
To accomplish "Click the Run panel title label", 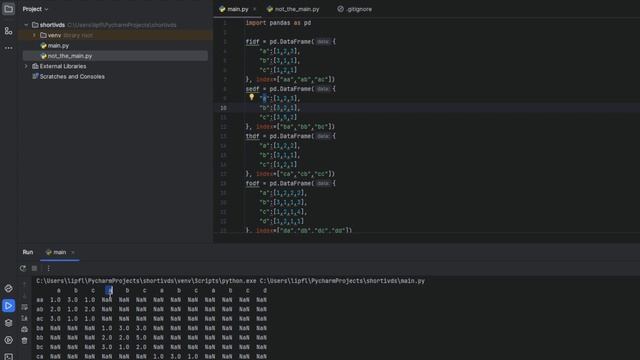I will pos(28,252).
